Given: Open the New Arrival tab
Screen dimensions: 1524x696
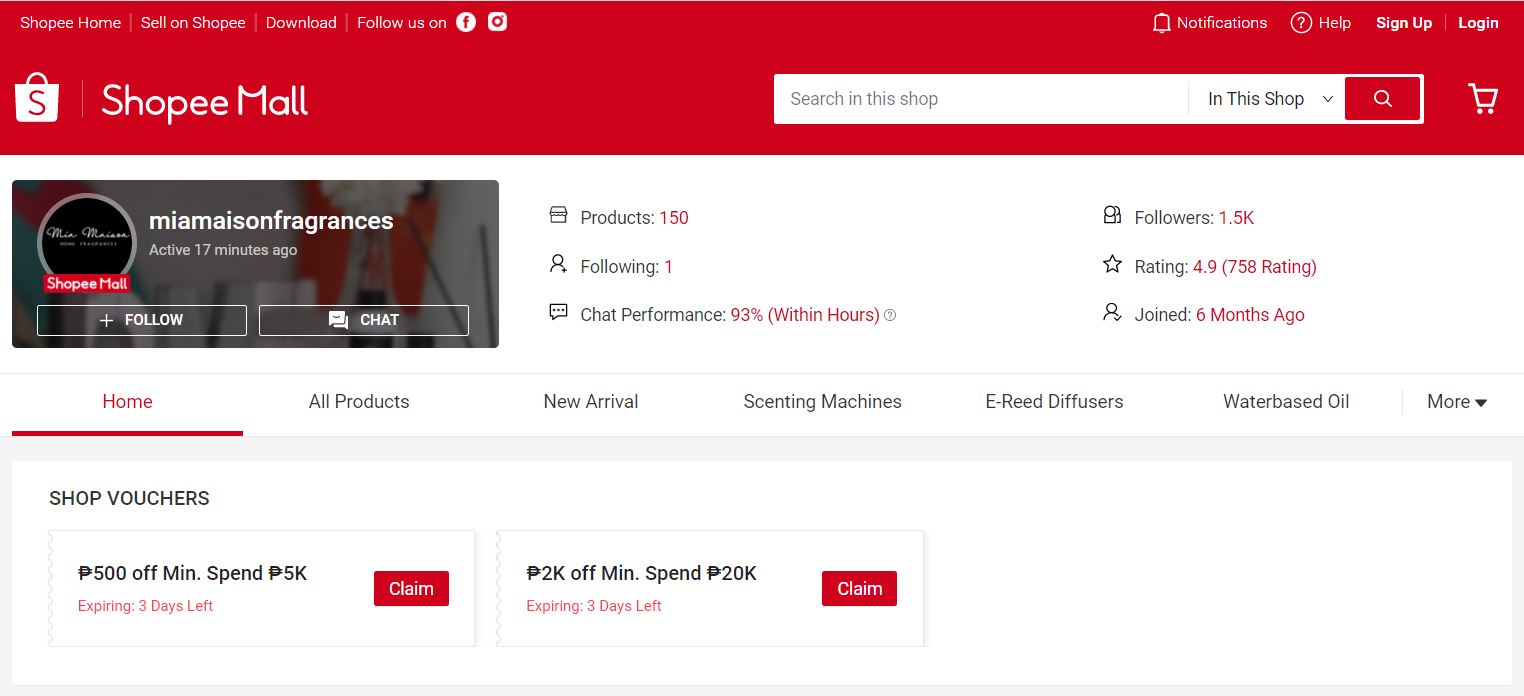Looking at the screenshot, I should [x=591, y=402].
